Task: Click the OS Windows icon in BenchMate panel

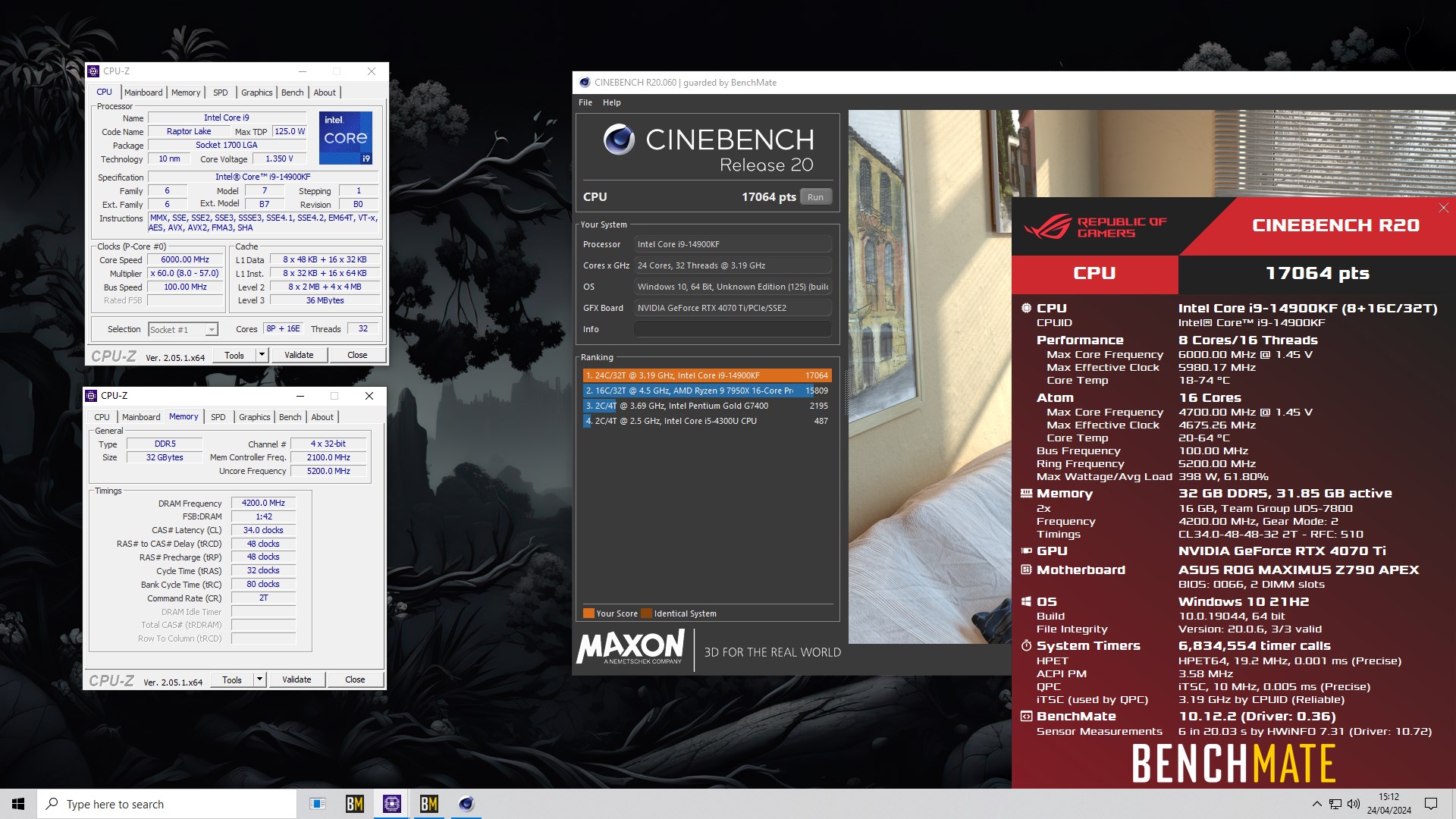Action: (x=1026, y=601)
